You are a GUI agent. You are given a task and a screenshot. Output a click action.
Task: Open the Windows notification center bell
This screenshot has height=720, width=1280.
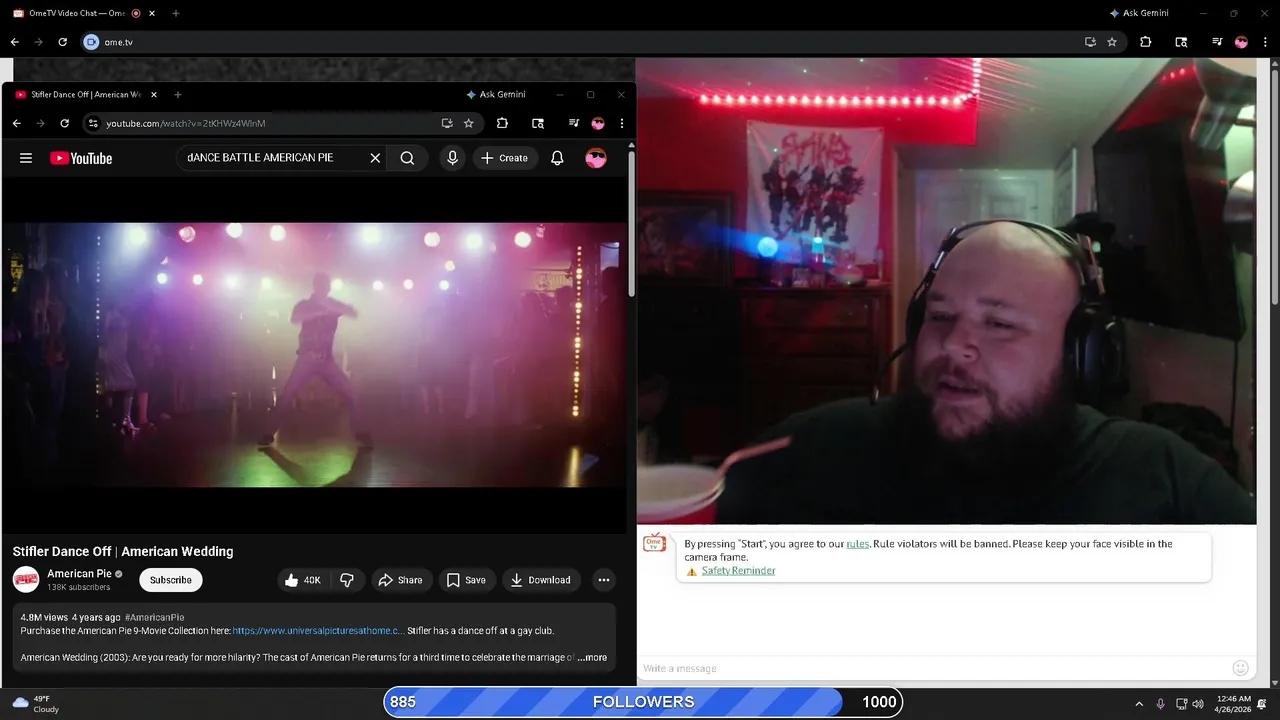pyautogui.click(x=1262, y=704)
